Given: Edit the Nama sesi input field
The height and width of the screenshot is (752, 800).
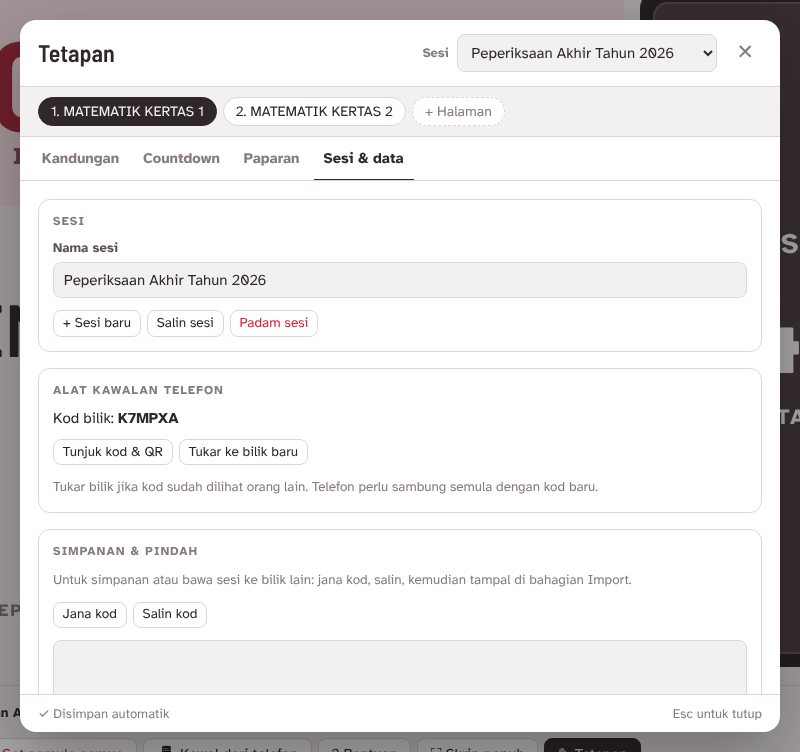Looking at the screenshot, I should (x=399, y=280).
